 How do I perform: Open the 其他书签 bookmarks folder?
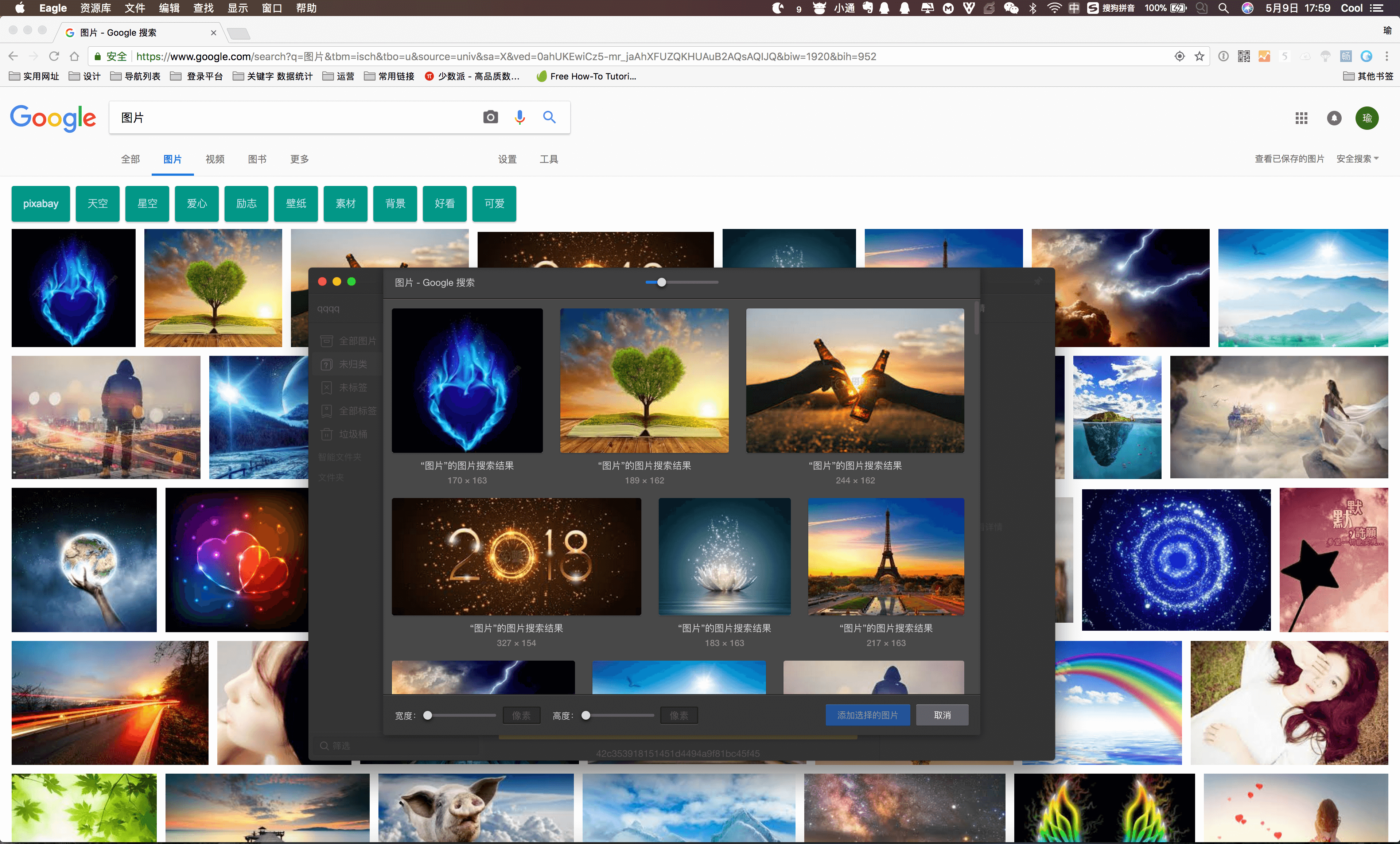coord(1368,76)
